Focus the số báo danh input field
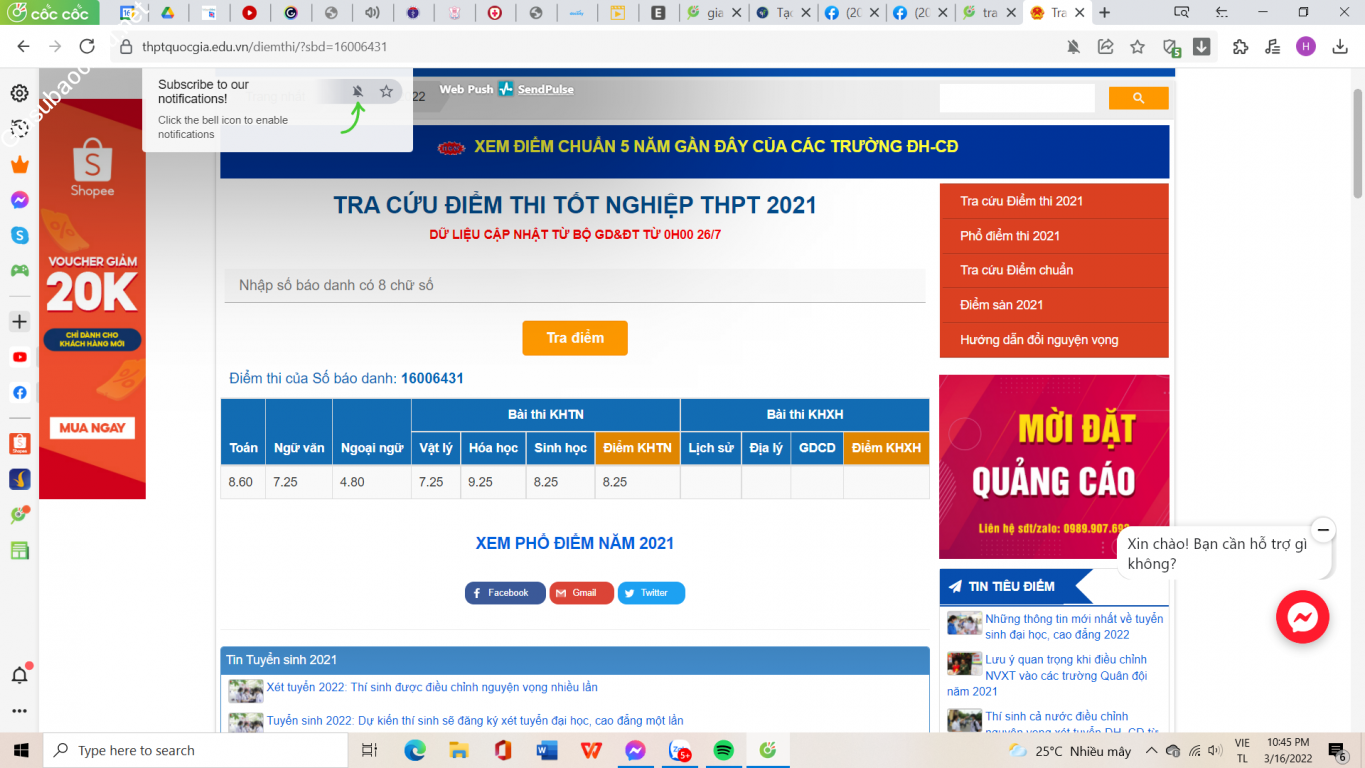1365x768 pixels. click(x=574, y=286)
